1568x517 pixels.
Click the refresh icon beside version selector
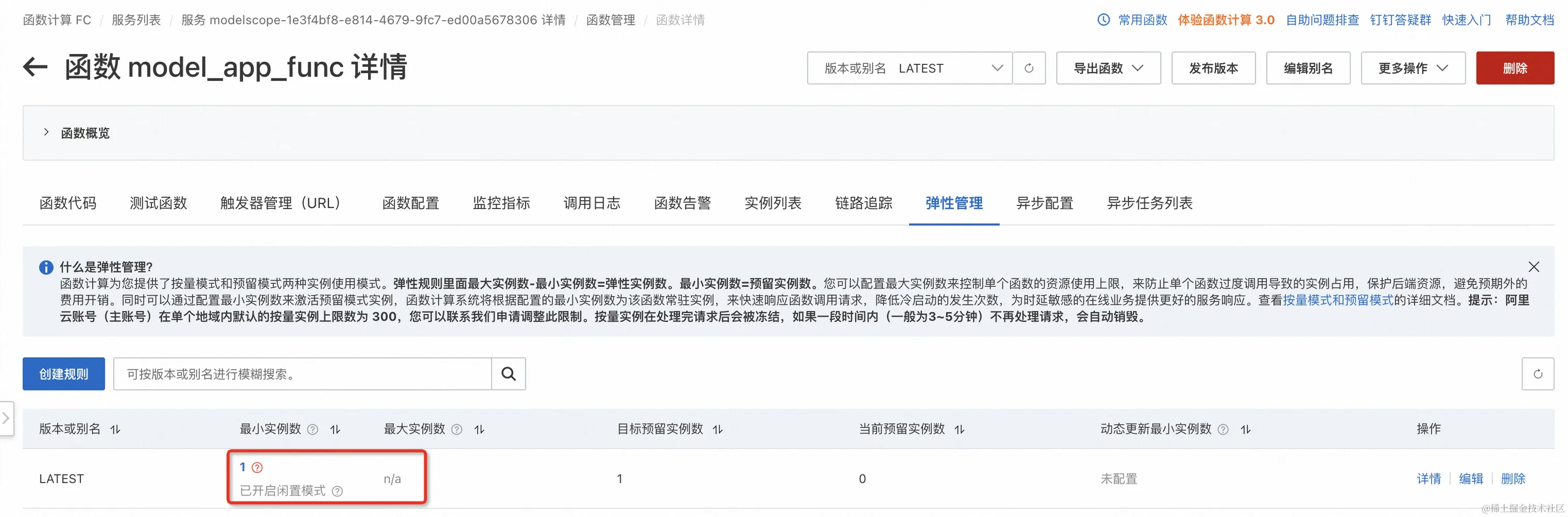coord(1029,68)
